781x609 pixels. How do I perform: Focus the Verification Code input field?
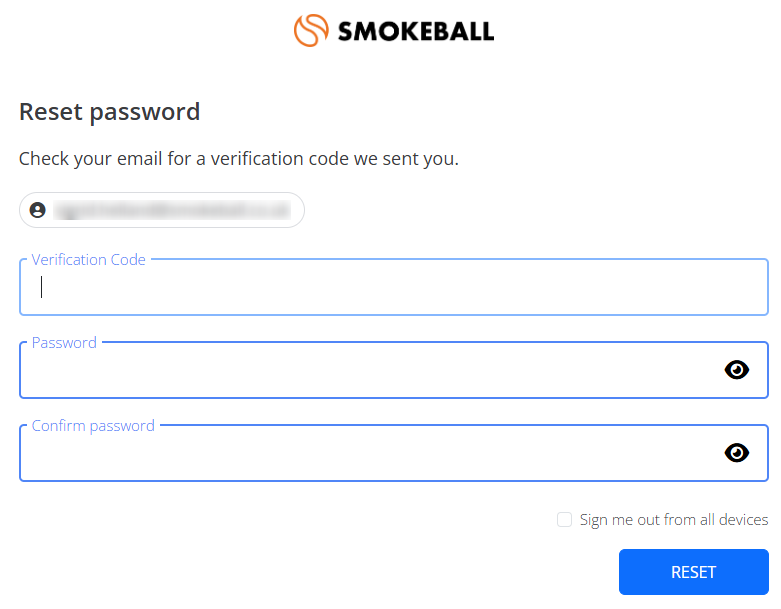click(x=394, y=287)
